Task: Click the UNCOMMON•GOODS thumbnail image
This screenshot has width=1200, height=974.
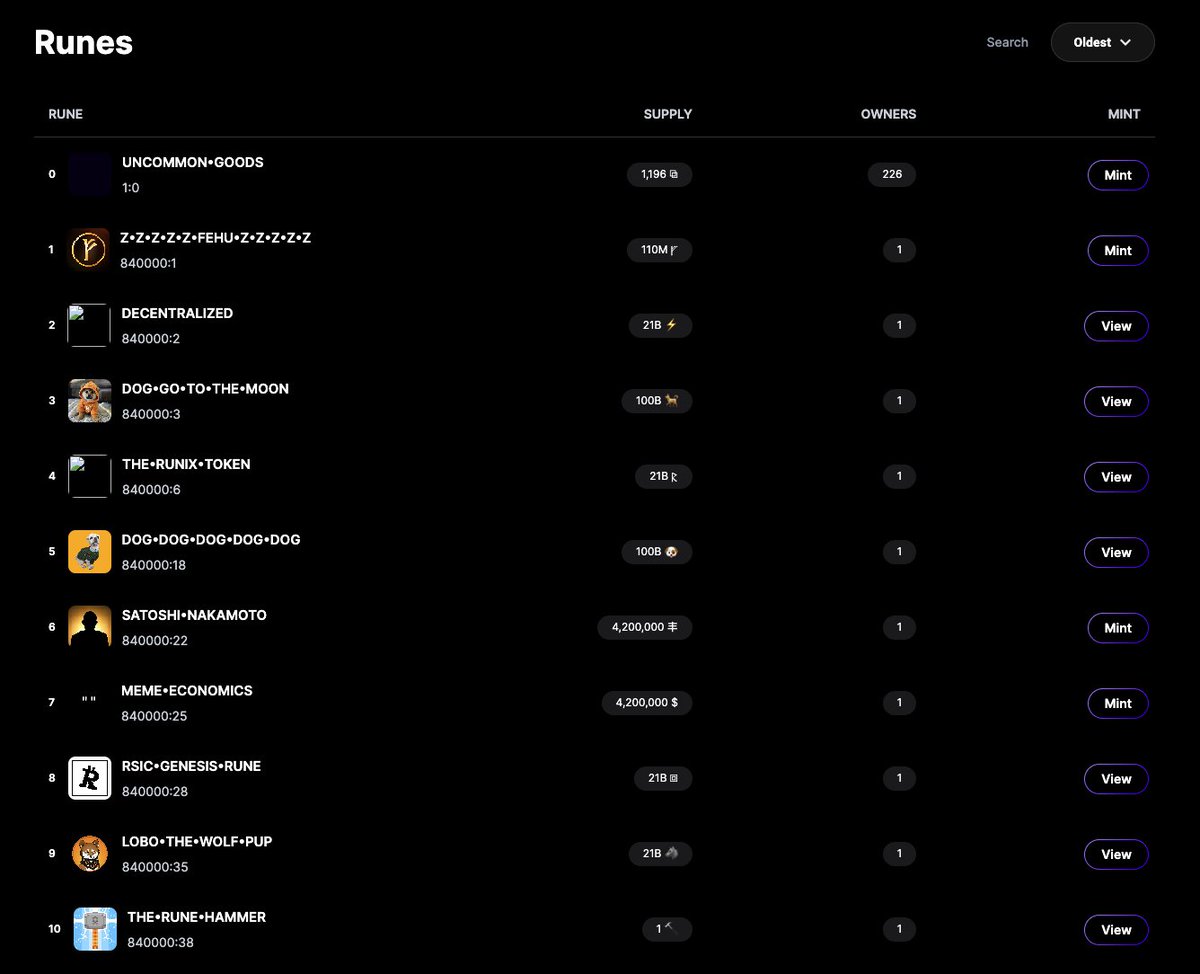Action: coord(89,174)
